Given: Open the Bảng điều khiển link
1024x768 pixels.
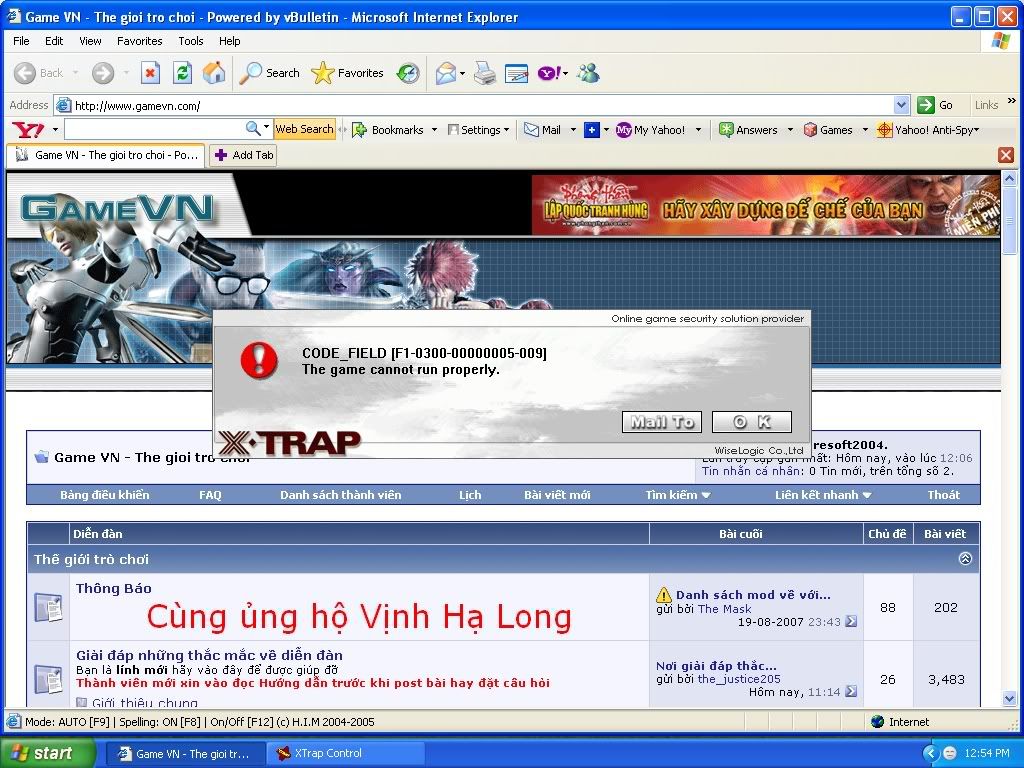Looking at the screenshot, I should click(104, 495).
